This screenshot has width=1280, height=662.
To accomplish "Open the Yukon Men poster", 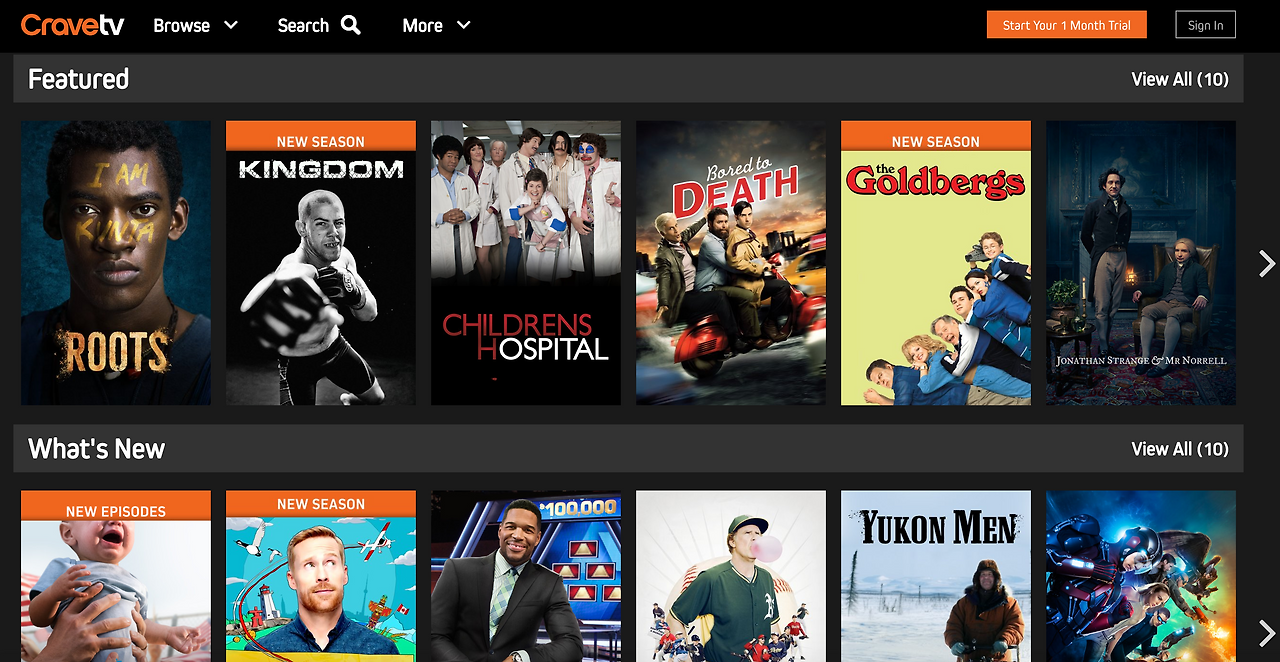I will 936,576.
